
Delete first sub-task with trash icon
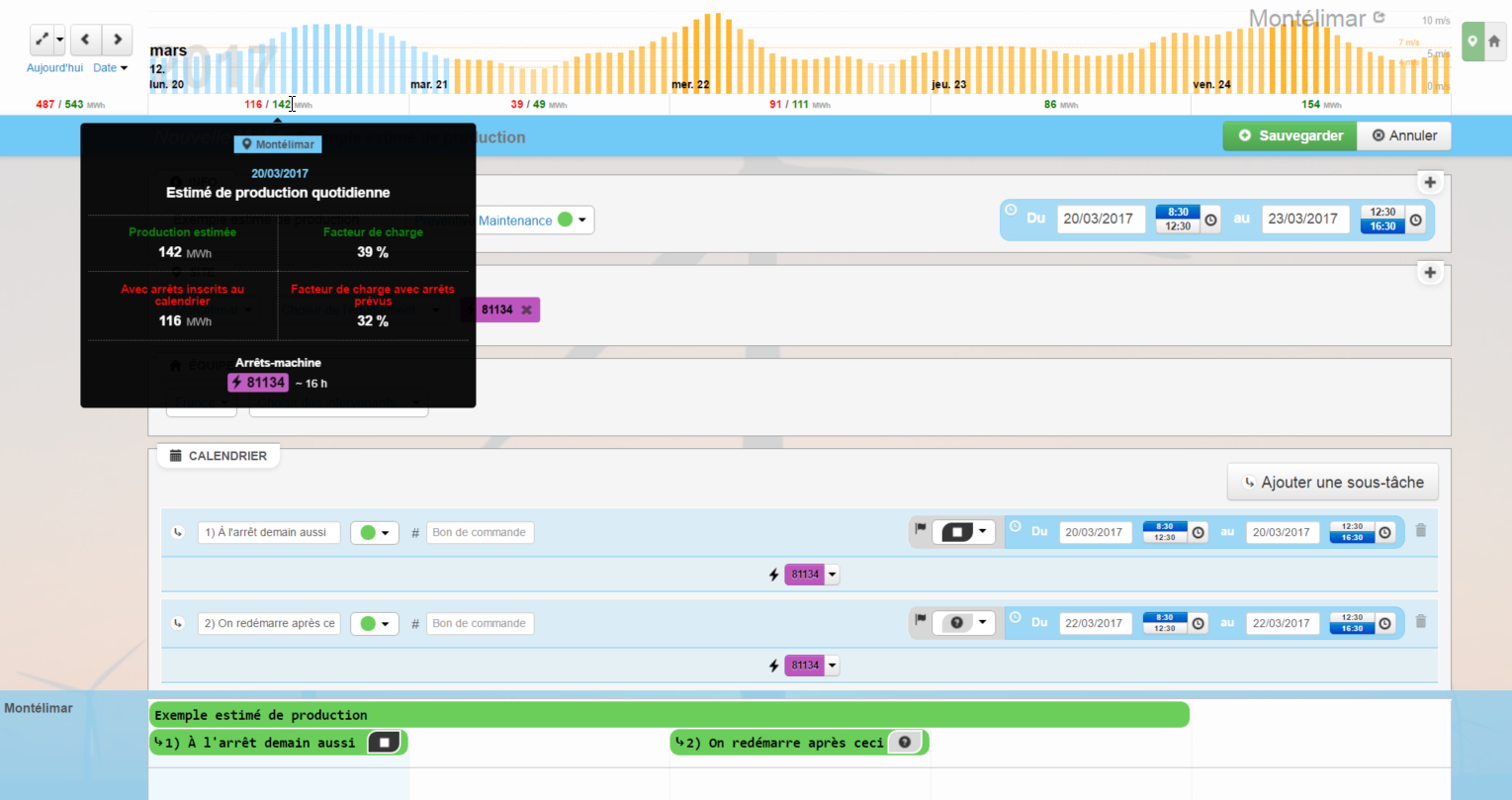[1421, 531]
